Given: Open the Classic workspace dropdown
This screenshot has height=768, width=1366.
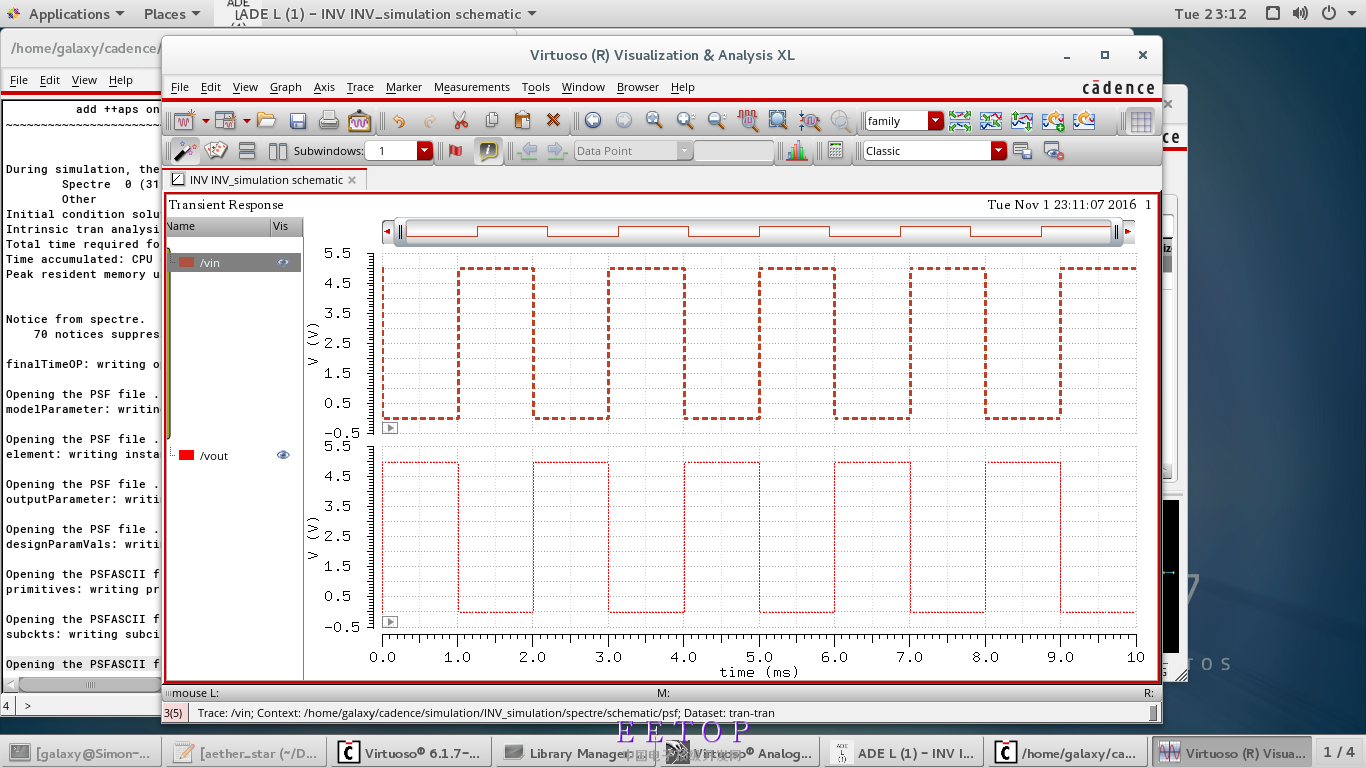Looking at the screenshot, I should coord(998,151).
